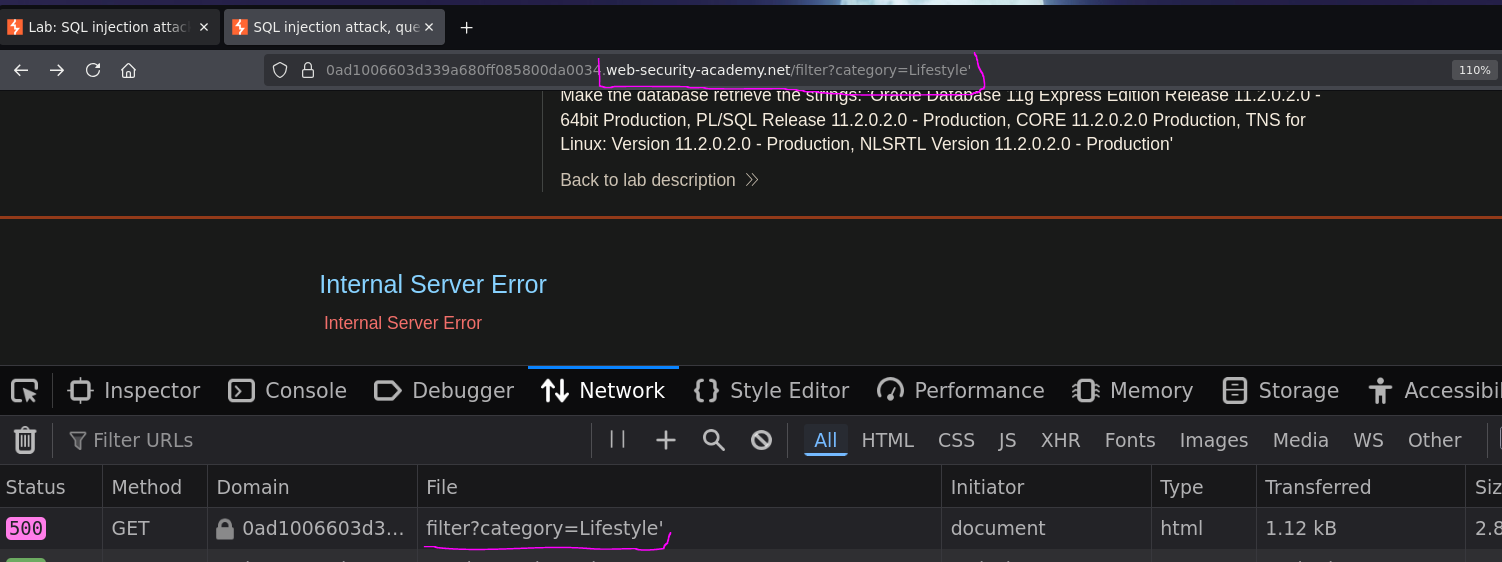Click the 'html' type cell
This screenshot has height=562, width=1502.
click(1203, 528)
